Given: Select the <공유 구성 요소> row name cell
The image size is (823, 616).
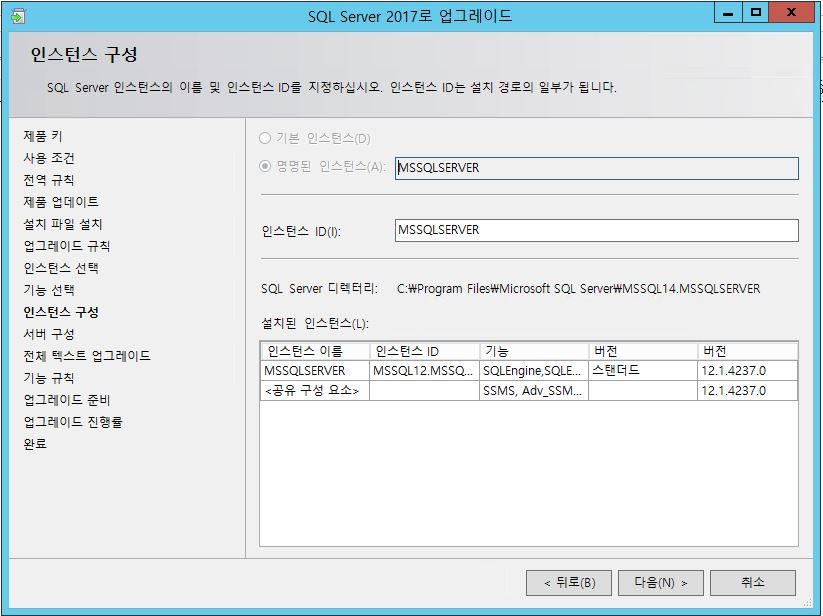Looking at the screenshot, I should tap(315, 390).
